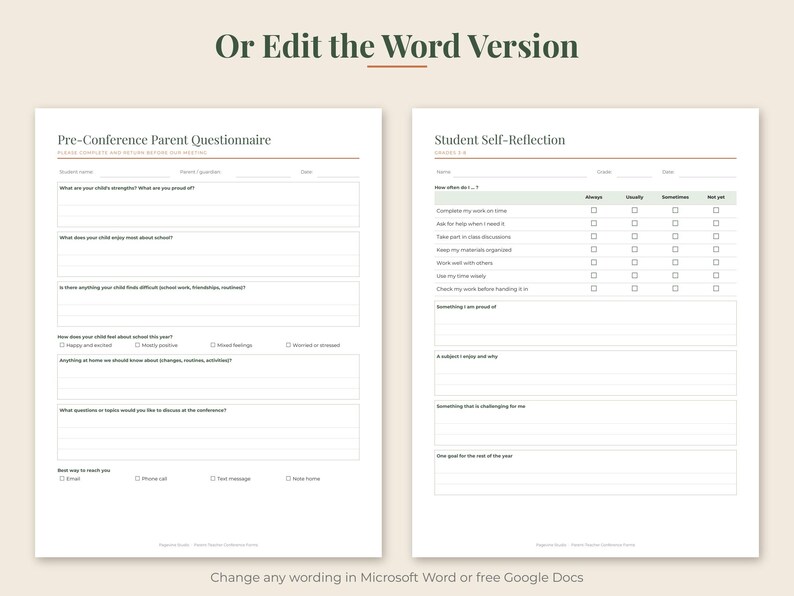Click the 'One goal for the rest of the year' box
This screenshot has height=596, width=794.
pyautogui.click(x=585, y=472)
